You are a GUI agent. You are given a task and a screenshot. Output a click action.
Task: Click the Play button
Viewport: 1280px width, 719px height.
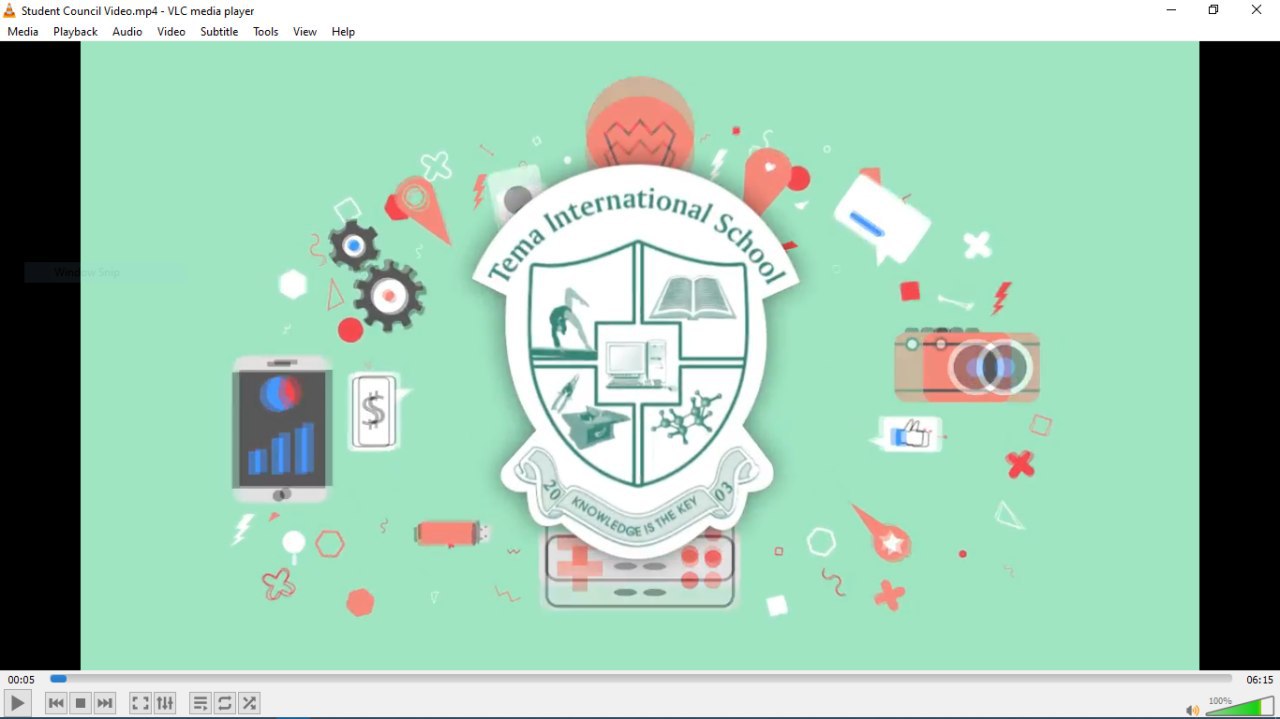[18, 703]
